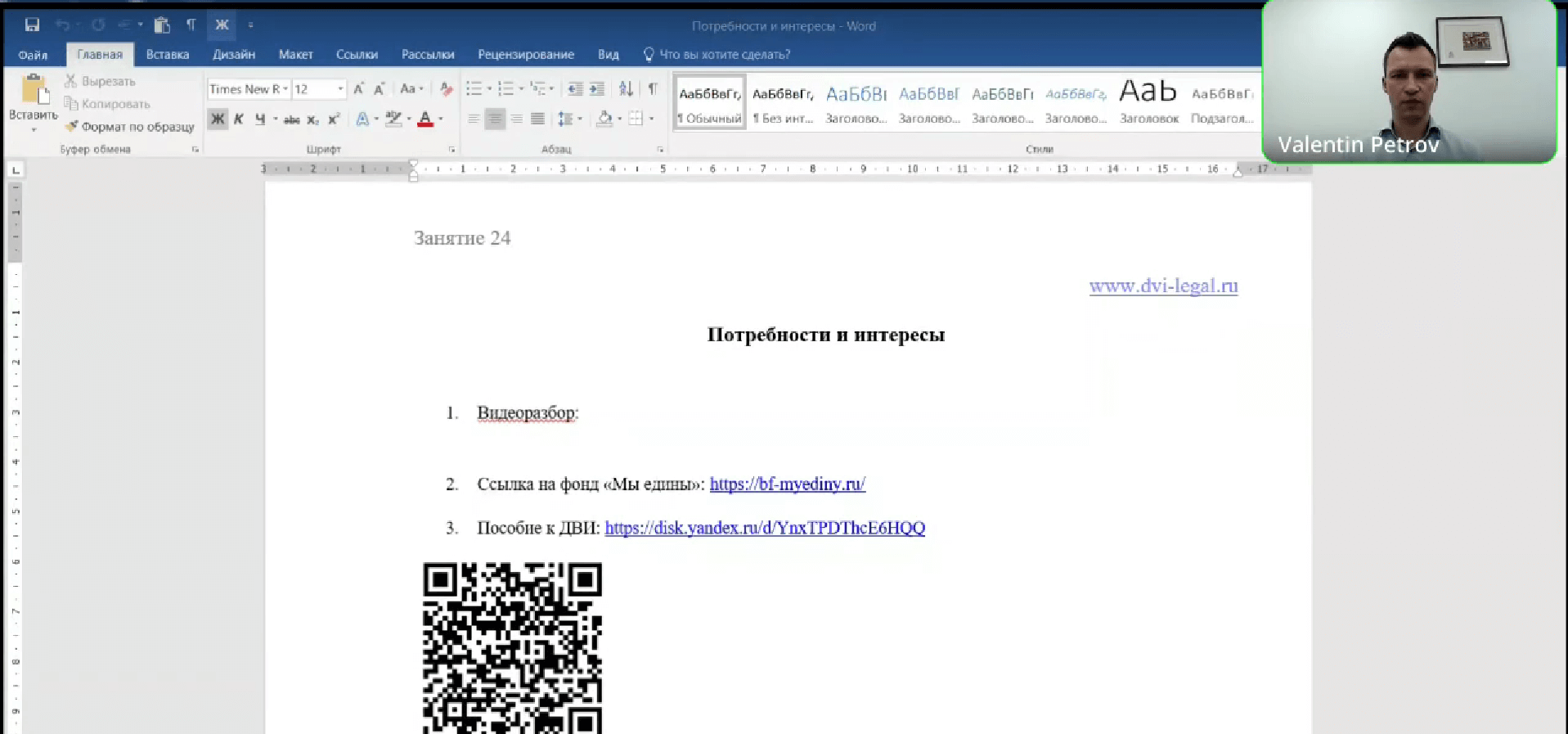Open the Customize Quick Access Toolbar dropdown
The width and height of the screenshot is (1568, 734).
pos(250,25)
